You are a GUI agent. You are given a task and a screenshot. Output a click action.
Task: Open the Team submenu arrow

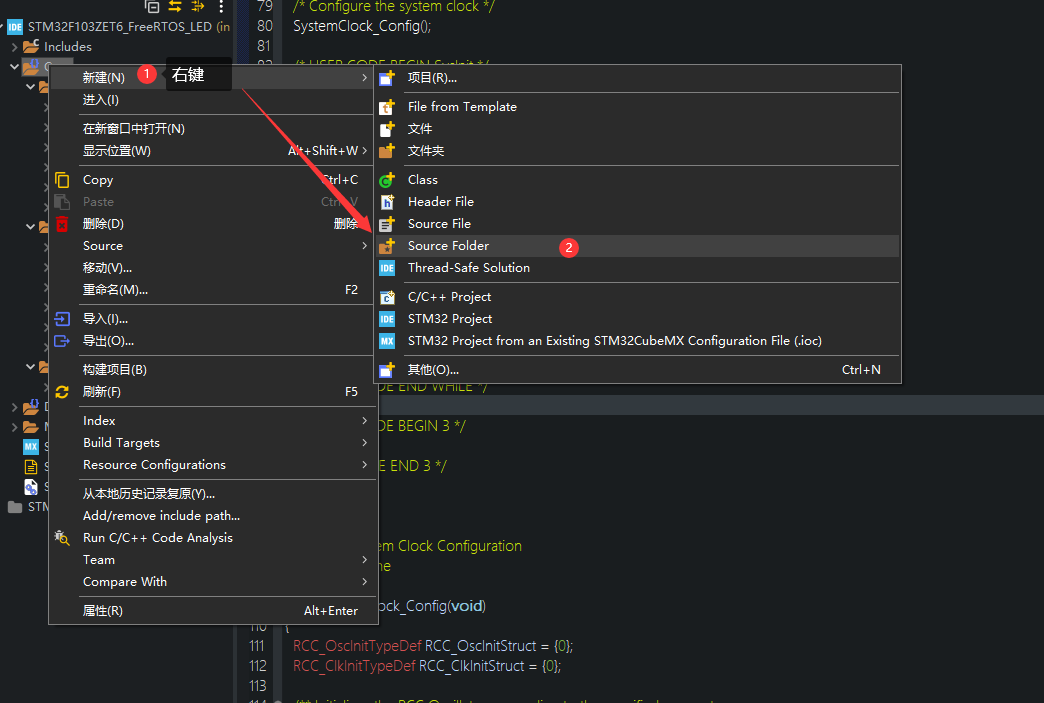364,560
